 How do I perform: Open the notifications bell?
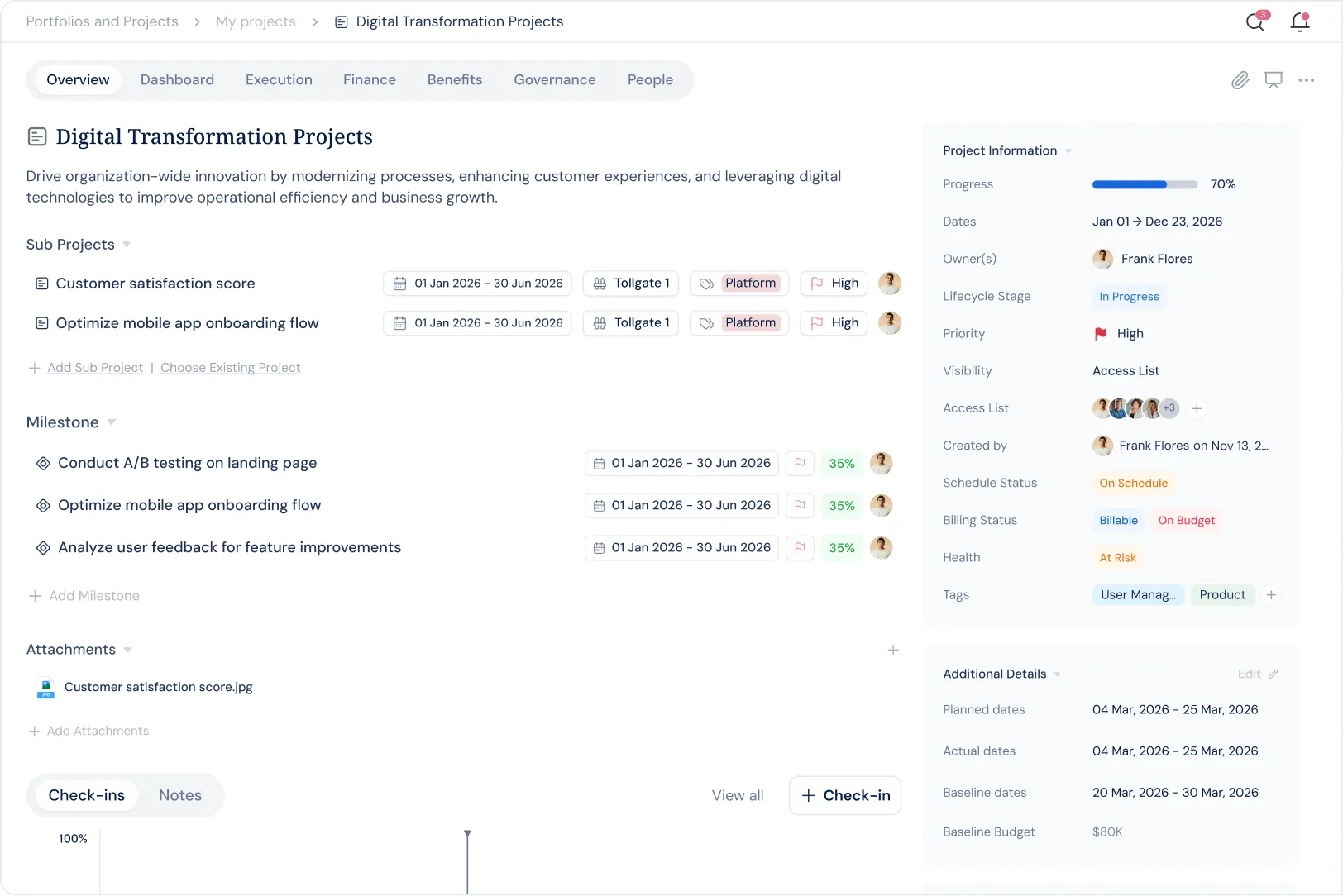coord(1300,21)
